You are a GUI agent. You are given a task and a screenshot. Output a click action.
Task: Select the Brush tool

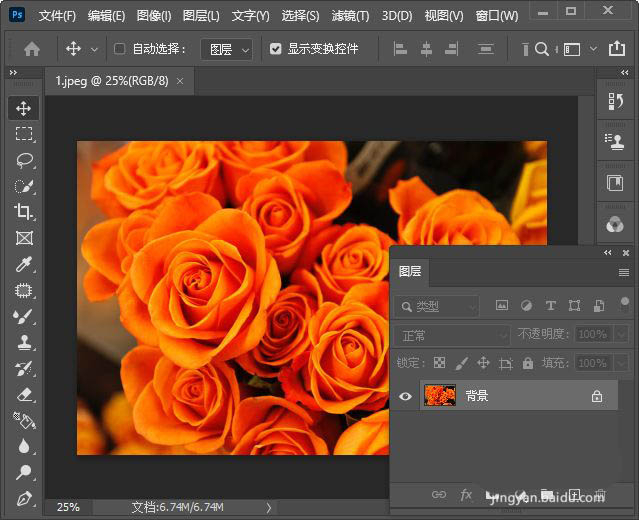23,317
